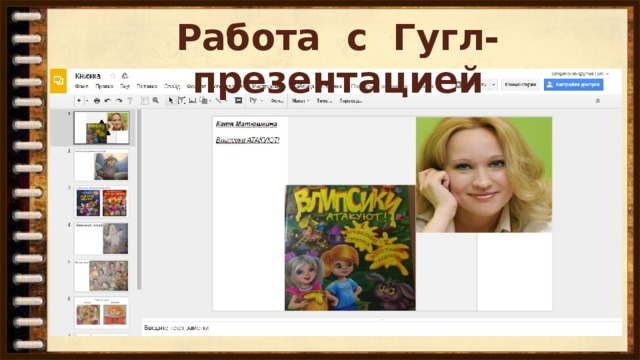
Task: Select slide 1 thumbnail
Action: (x=102, y=128)
